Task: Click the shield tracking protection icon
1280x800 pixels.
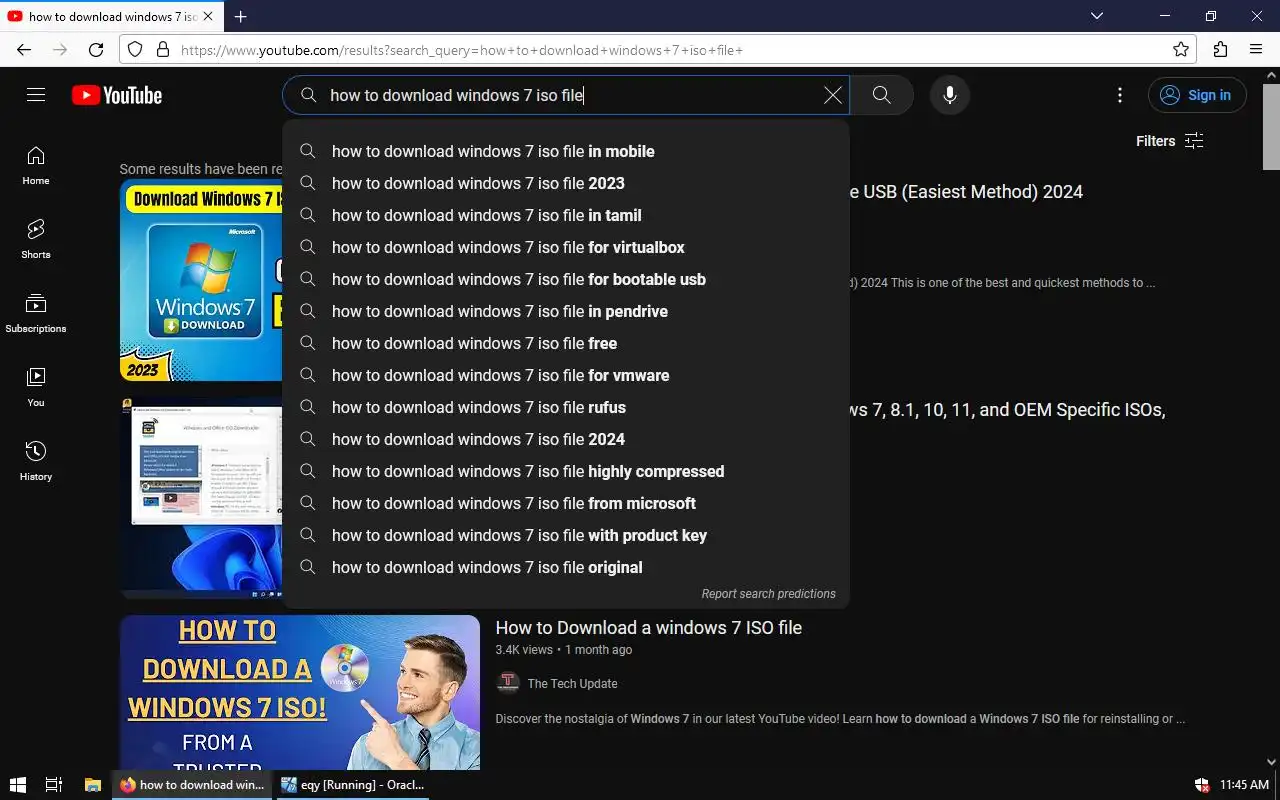Action: click(136, 49)
